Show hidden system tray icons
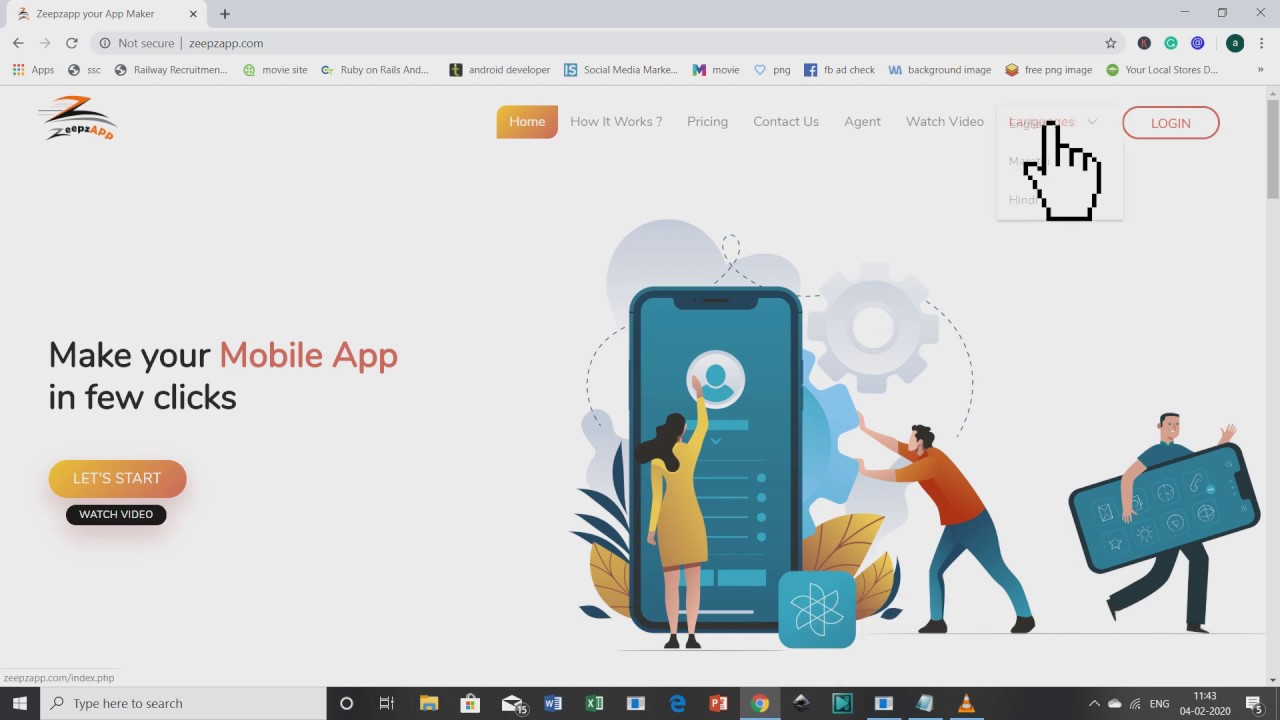1280x720 pixels. [1094, 703]
